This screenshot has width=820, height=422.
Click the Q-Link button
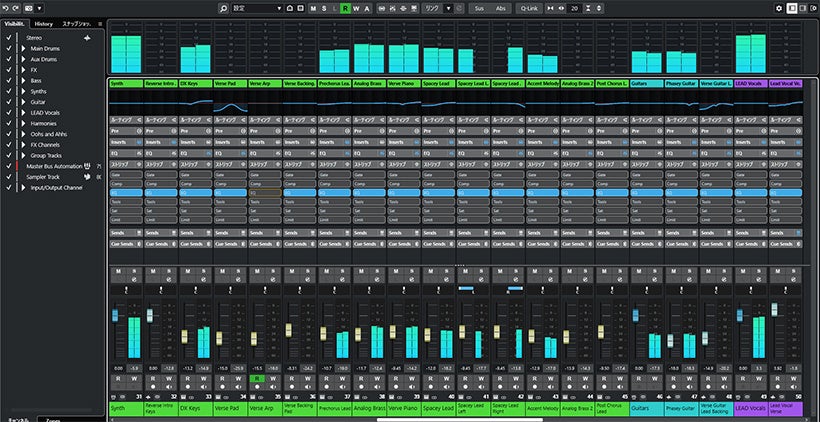[529, 8]
